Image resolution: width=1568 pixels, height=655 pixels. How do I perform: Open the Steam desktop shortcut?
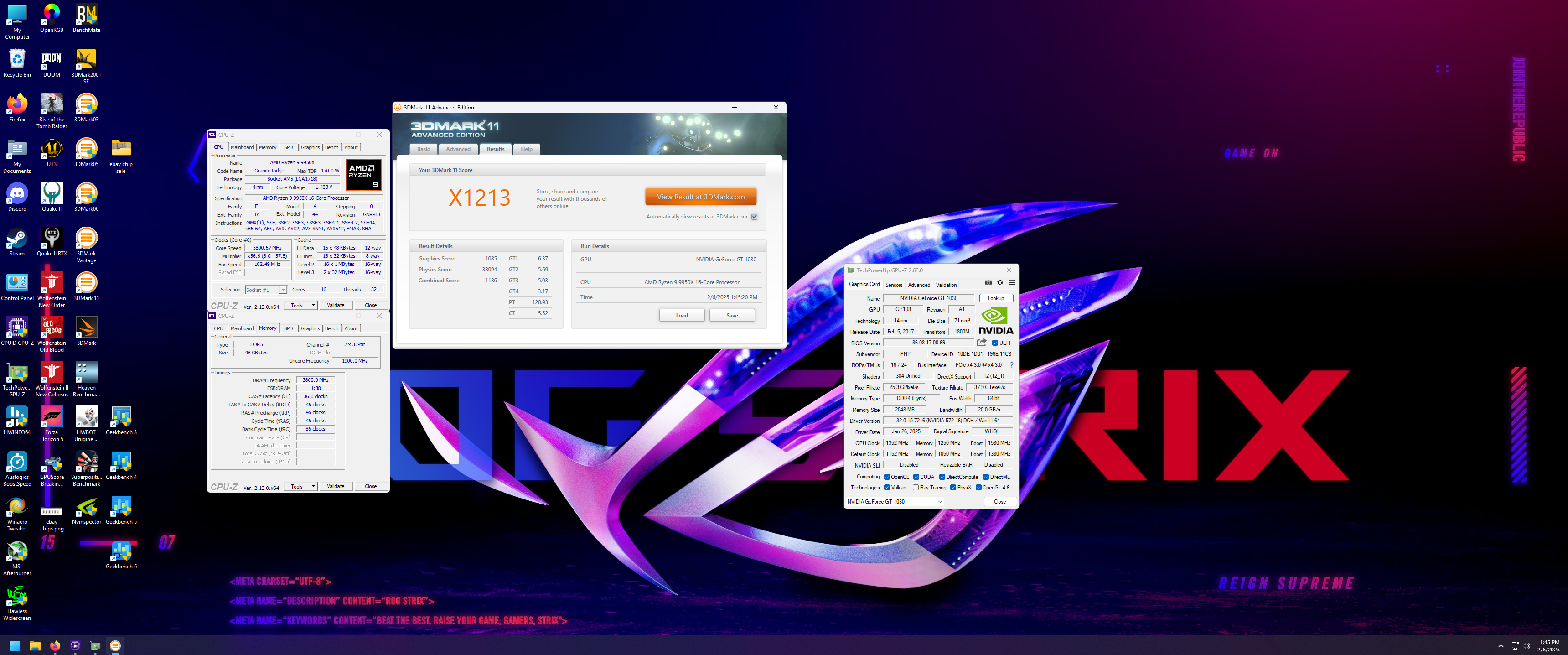[17, 242]
